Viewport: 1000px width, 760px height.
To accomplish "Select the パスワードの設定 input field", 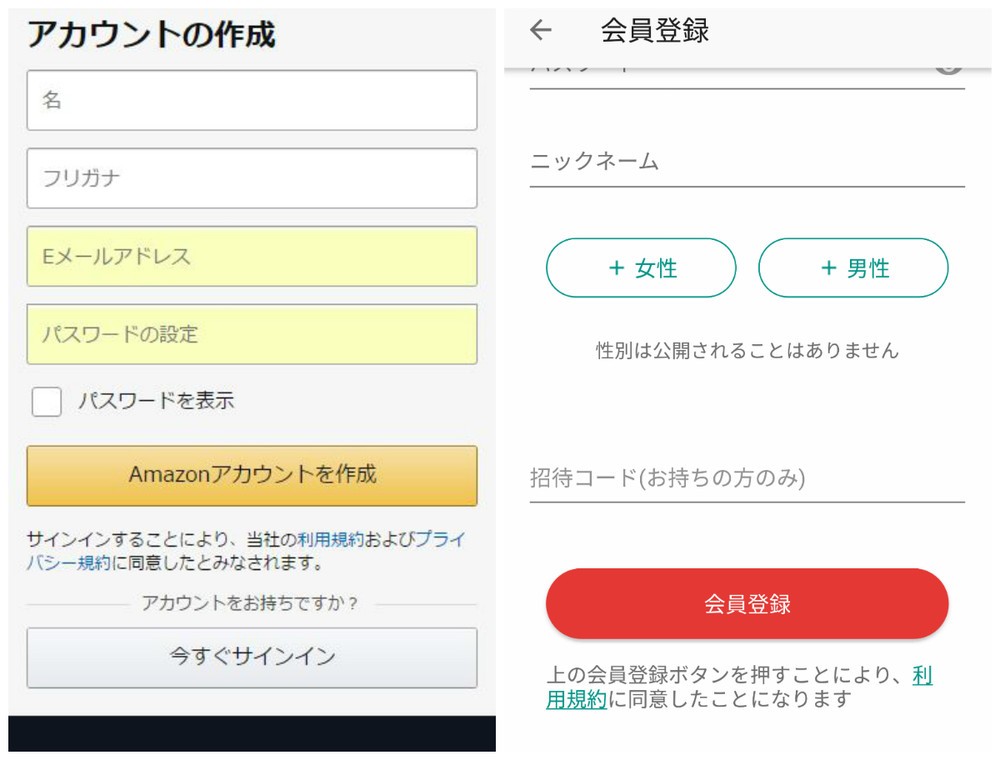I will click(251, 335).
